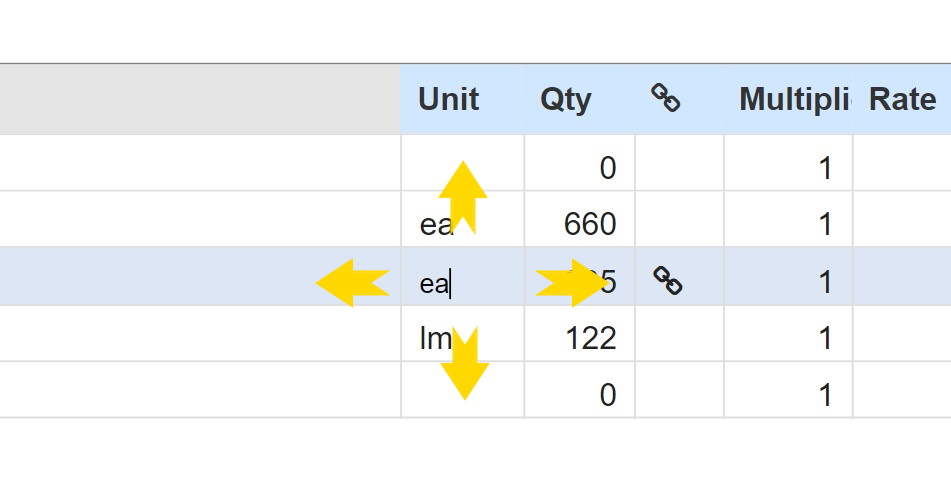Click the yellow up arrow
951x496 pixels.
coord(463,198)
